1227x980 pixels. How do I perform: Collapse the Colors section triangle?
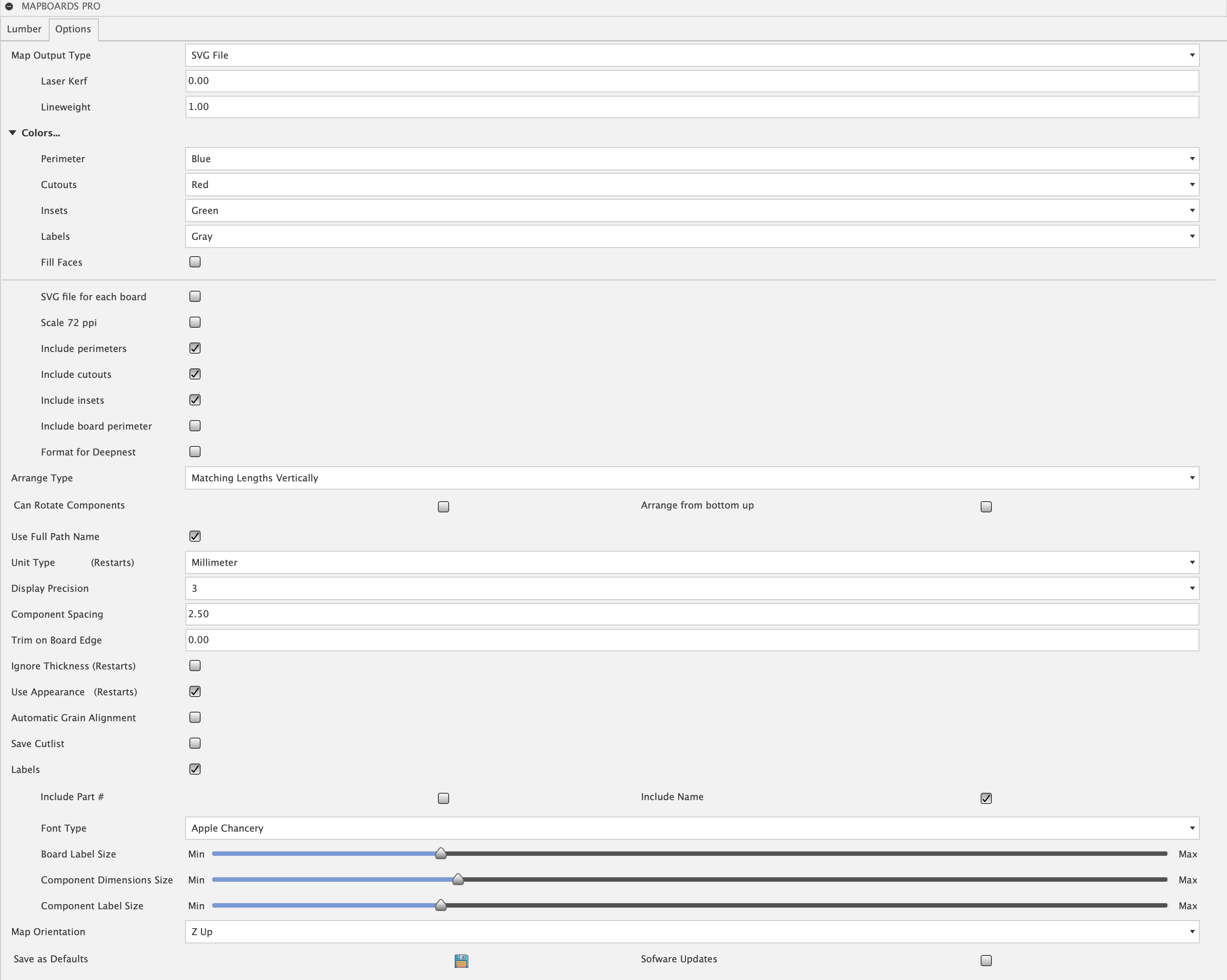[x=13, y=132]
